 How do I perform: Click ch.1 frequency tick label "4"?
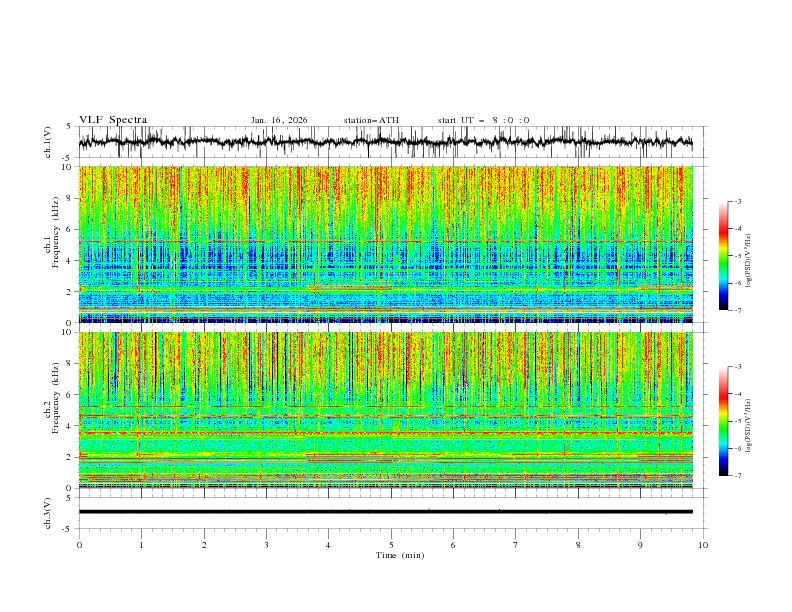coord(71,261)
